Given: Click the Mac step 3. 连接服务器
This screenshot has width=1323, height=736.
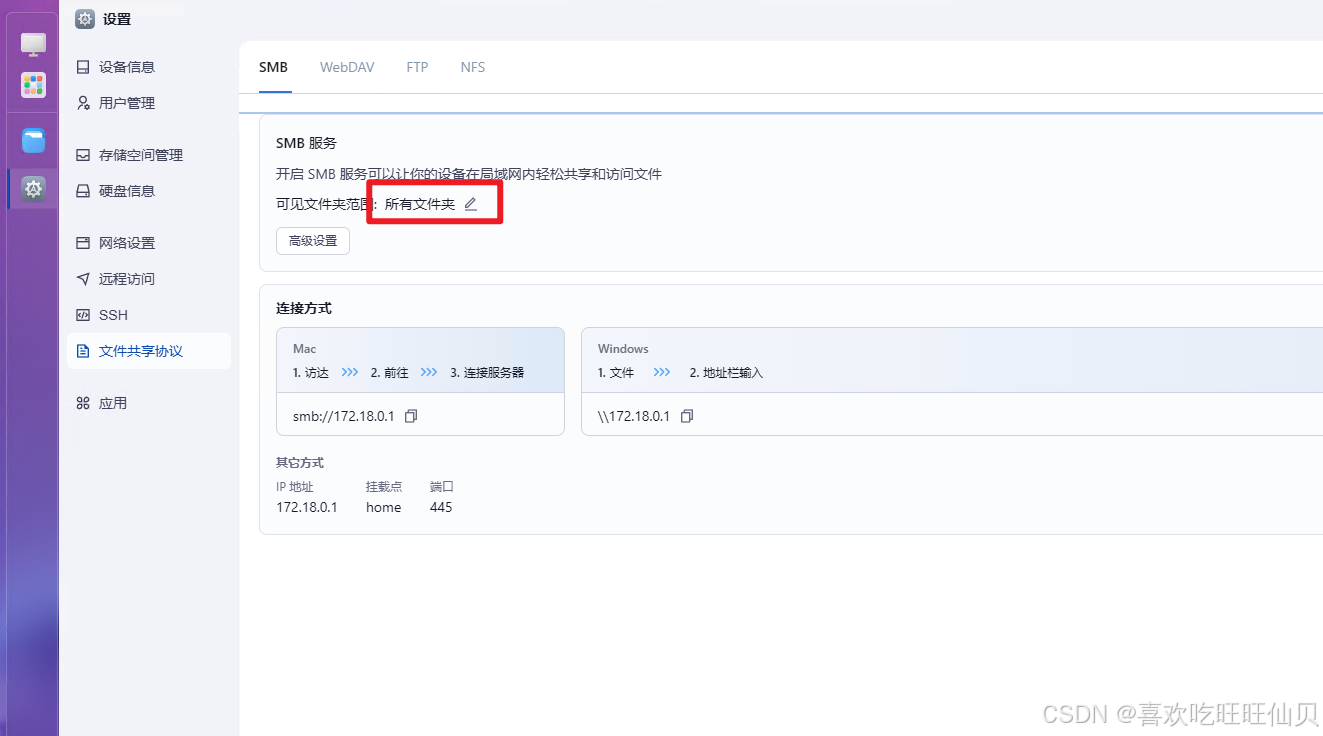Looking at the screenshot, I should click(x=487, y=372).
